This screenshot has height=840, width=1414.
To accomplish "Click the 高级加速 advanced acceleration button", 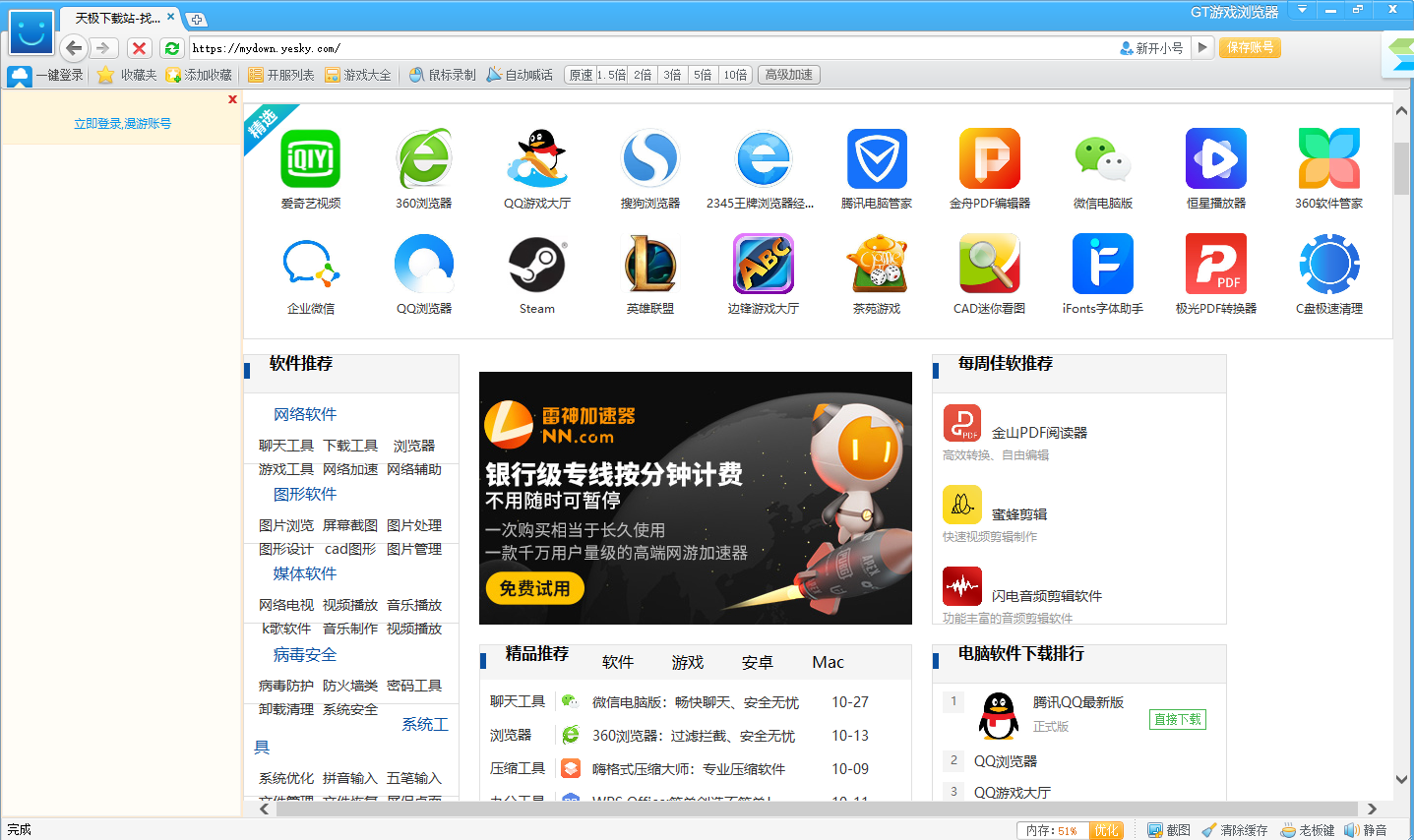I will pos(789,75).
